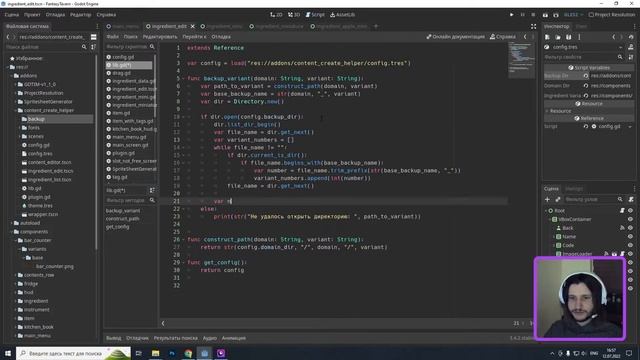Toggle alphabetical sort of methods list
Screen dimensions: 640x360
[152, 191]
